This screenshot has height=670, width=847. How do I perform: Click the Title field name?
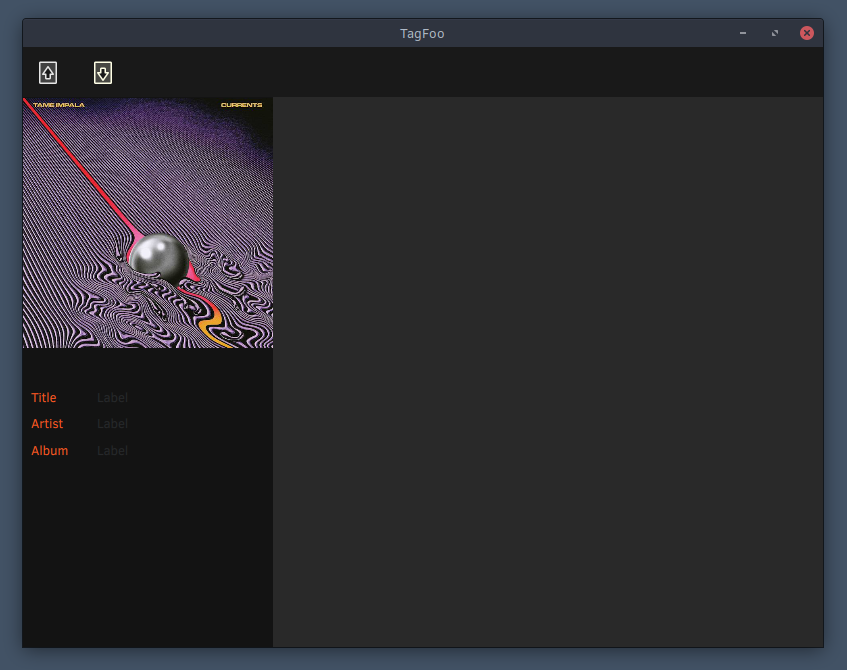click(x=44, y=398)
